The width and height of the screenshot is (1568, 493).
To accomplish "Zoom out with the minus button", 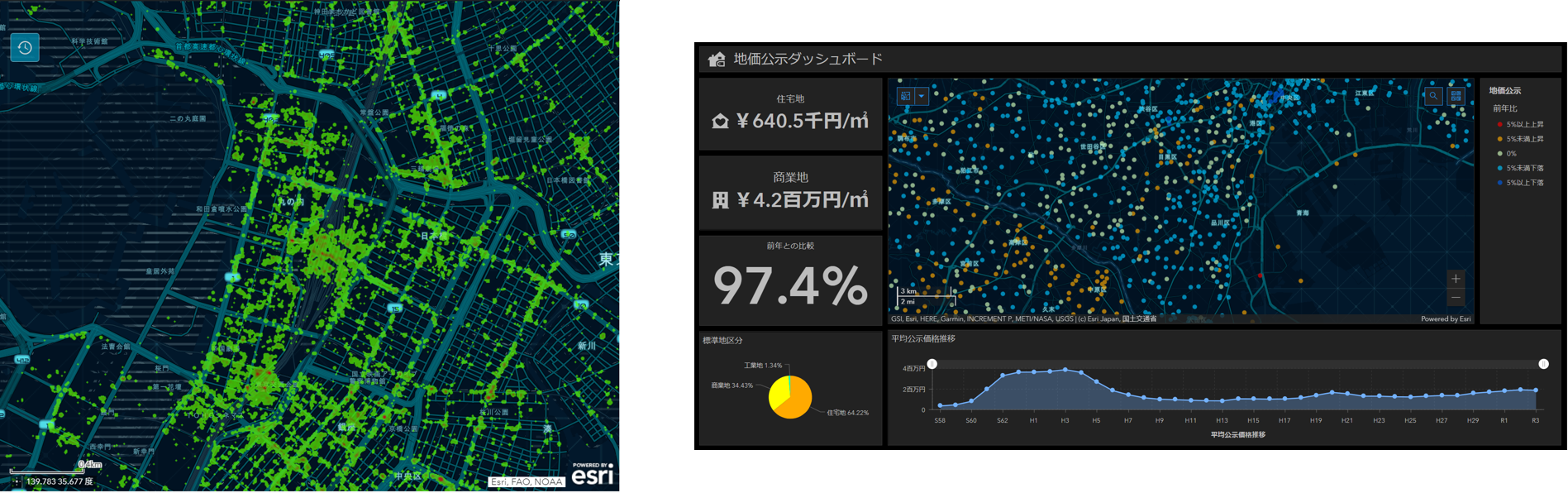I will [1456, 298].
